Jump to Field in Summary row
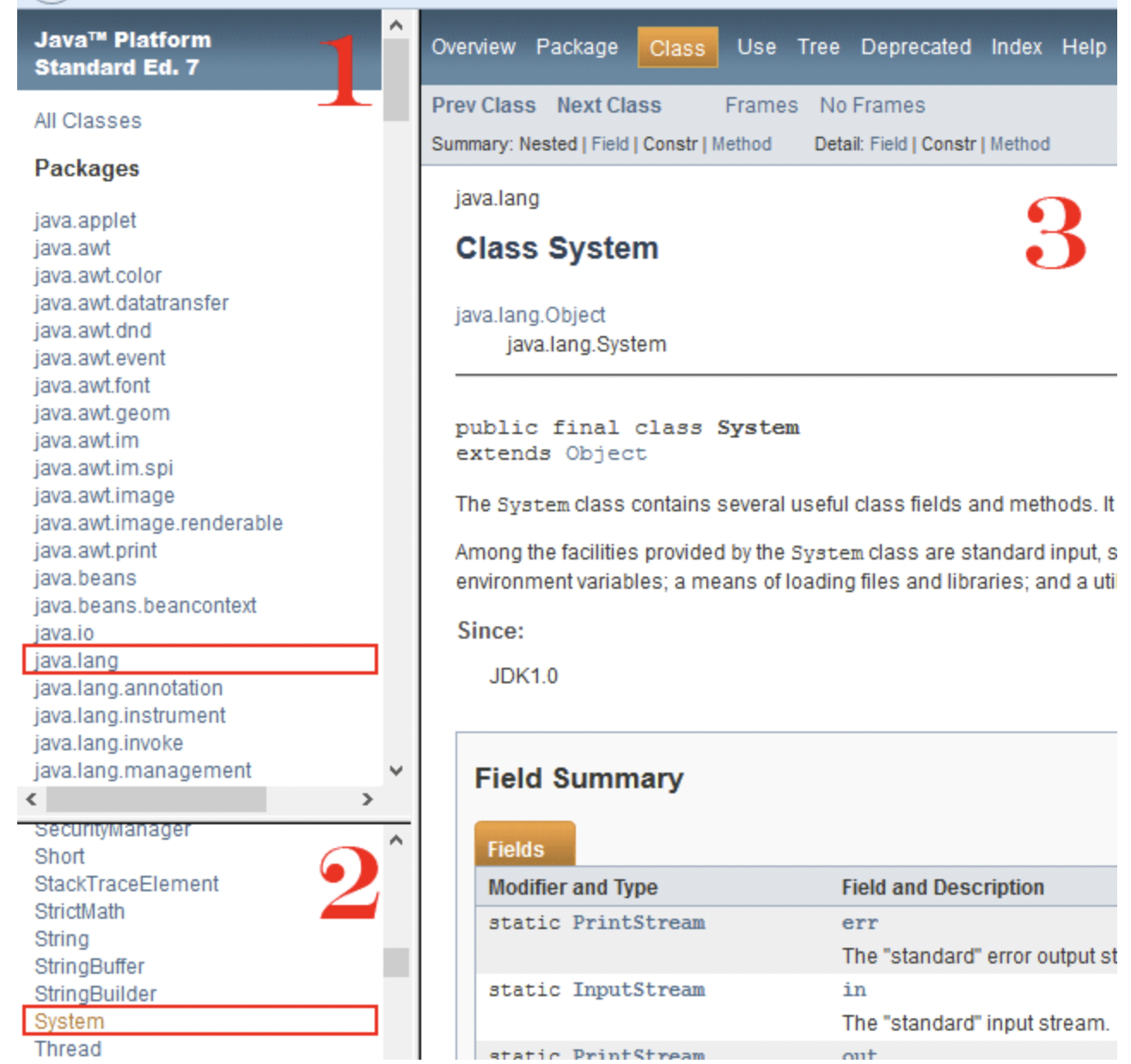 point(610,144)
